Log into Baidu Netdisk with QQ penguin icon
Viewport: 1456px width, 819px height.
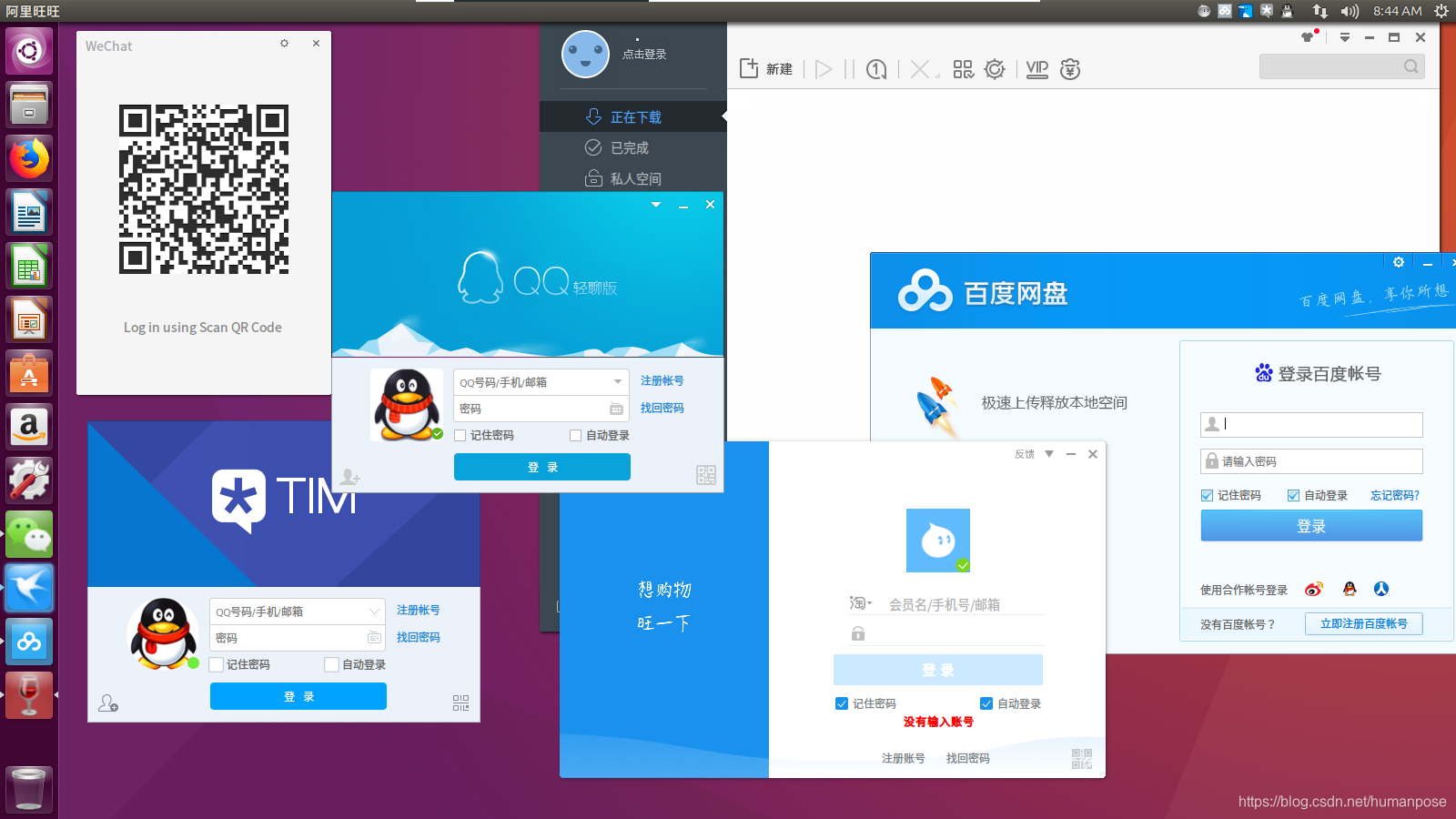pyautogui.click(x=1350, y=589)
